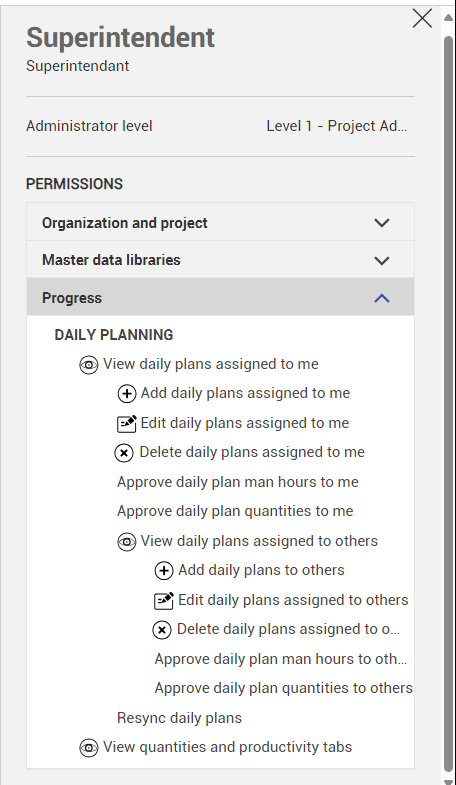The width and height of the screenshot is (456, 785).
Task: Click the plus icon beside Add daily plans to others
Action: pos(164,571)
